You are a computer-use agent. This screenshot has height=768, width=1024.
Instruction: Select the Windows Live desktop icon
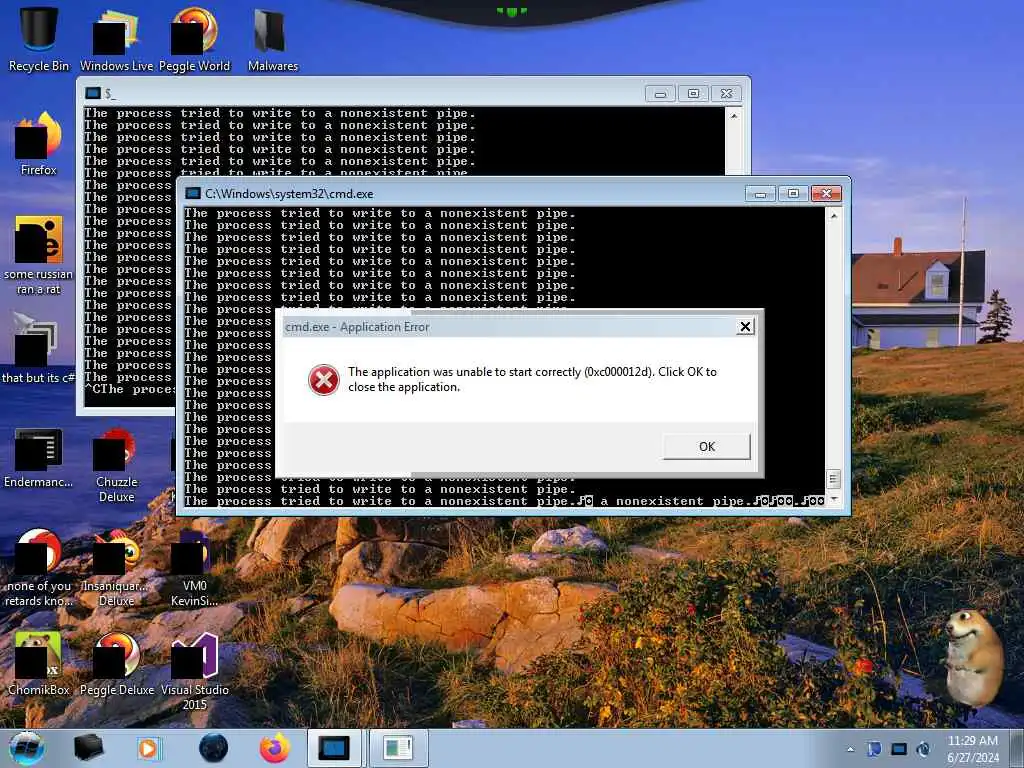tap(116, 39)
